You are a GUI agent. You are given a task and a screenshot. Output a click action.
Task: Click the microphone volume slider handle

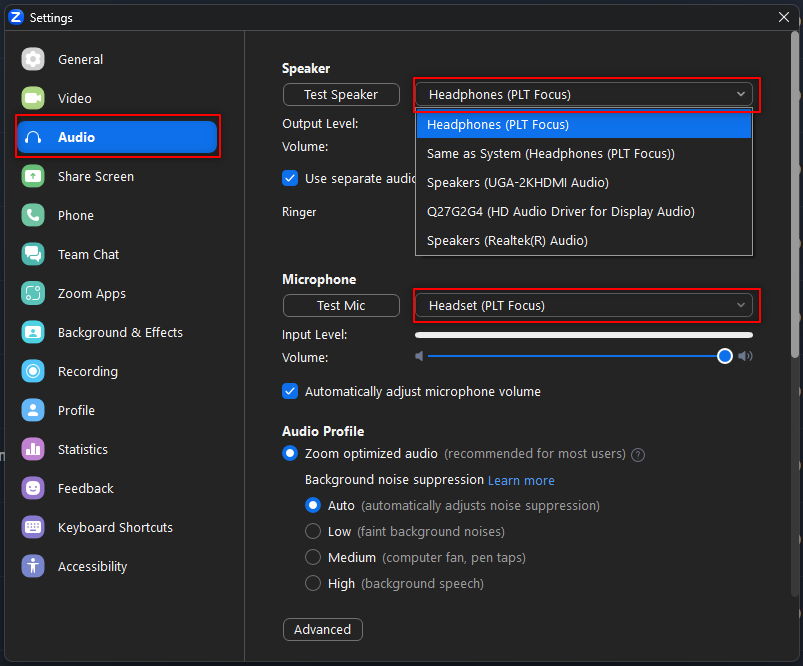coord(725,356)
